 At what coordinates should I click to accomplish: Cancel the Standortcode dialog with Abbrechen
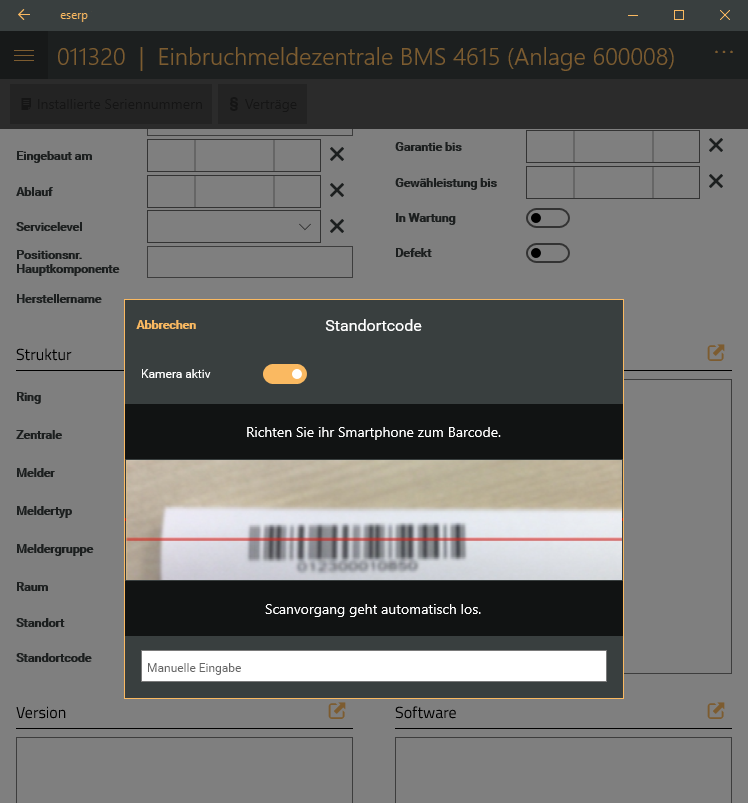point(166,325)
